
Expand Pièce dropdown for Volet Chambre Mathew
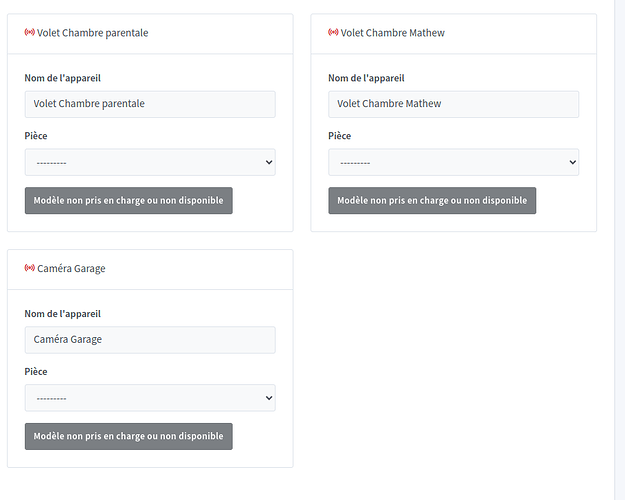(453, 162)
